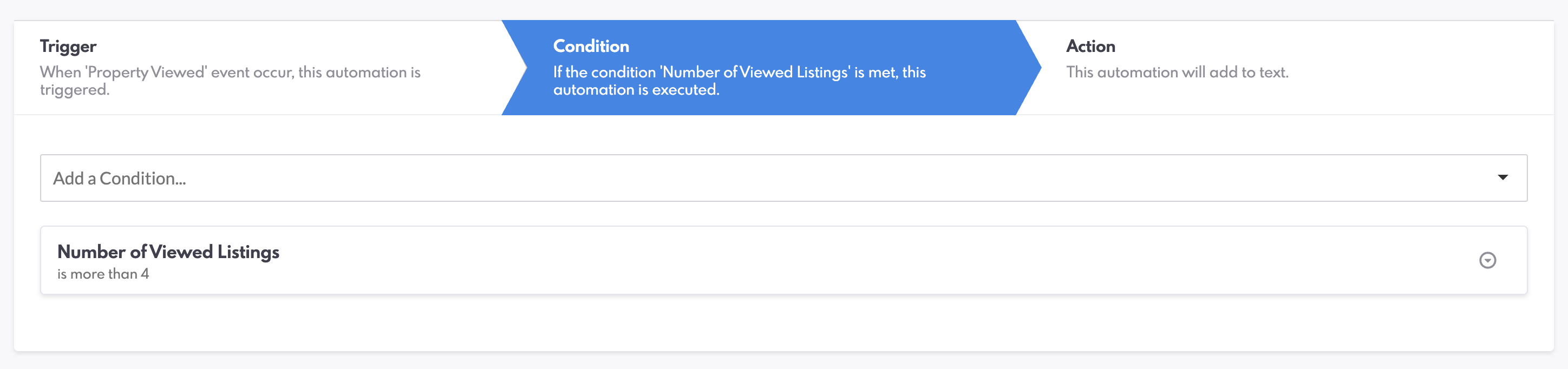Screen dimensions: 1568x369
Task: Go to the Action step
Action: pos(1278,68)
